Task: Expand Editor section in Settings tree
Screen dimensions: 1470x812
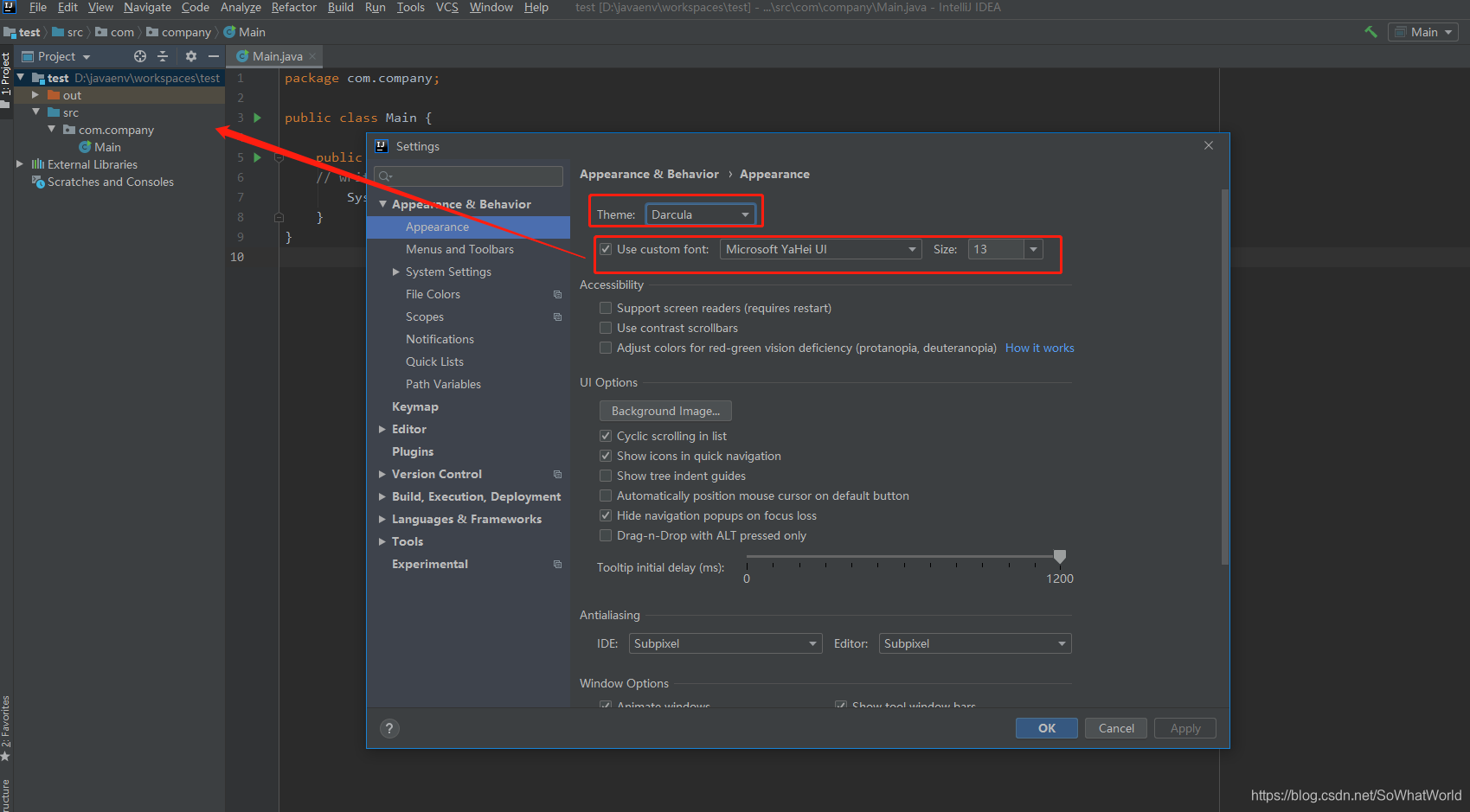Action: coord(382,429)
